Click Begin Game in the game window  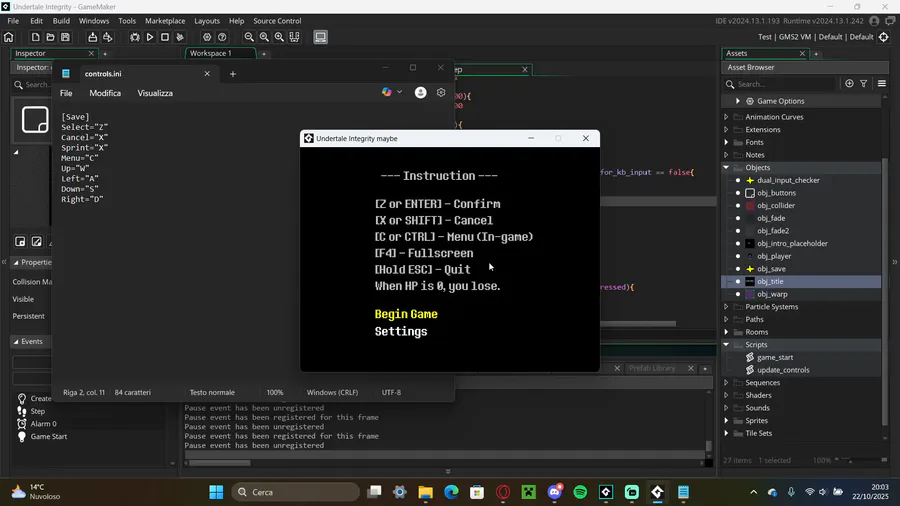[406, 314]
